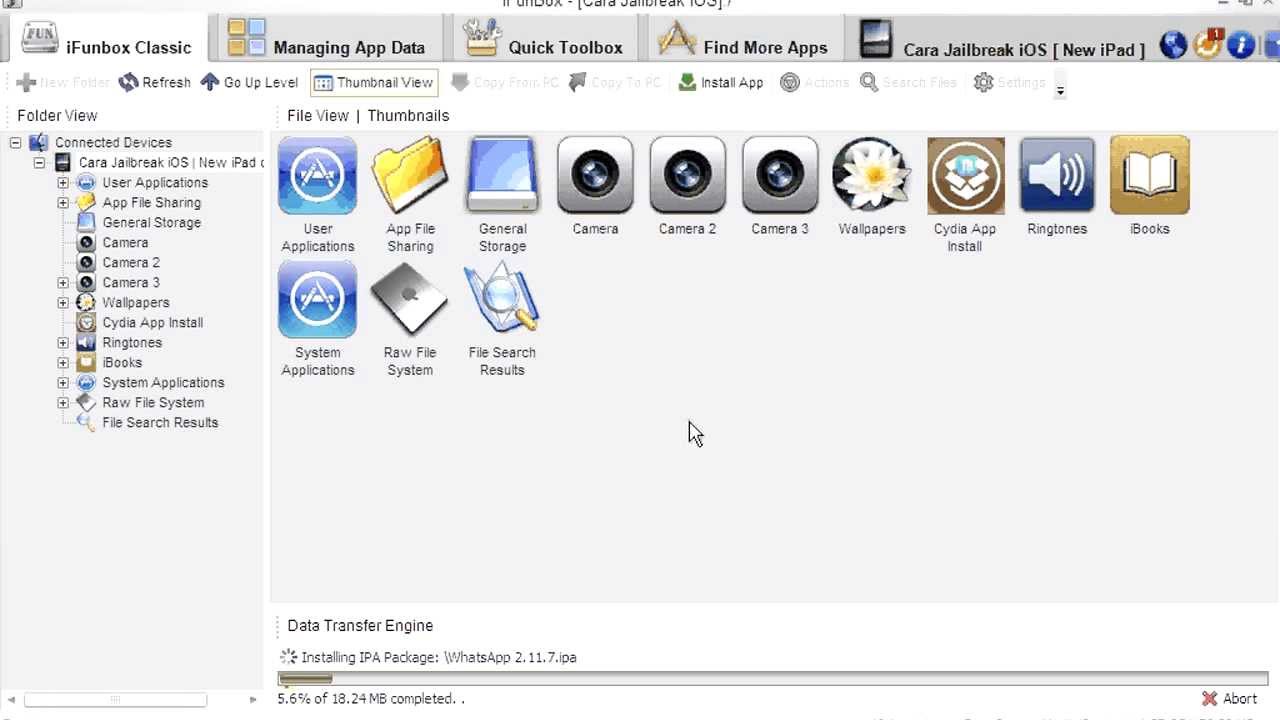Select Connected Devices root item

tap(113, 142)
